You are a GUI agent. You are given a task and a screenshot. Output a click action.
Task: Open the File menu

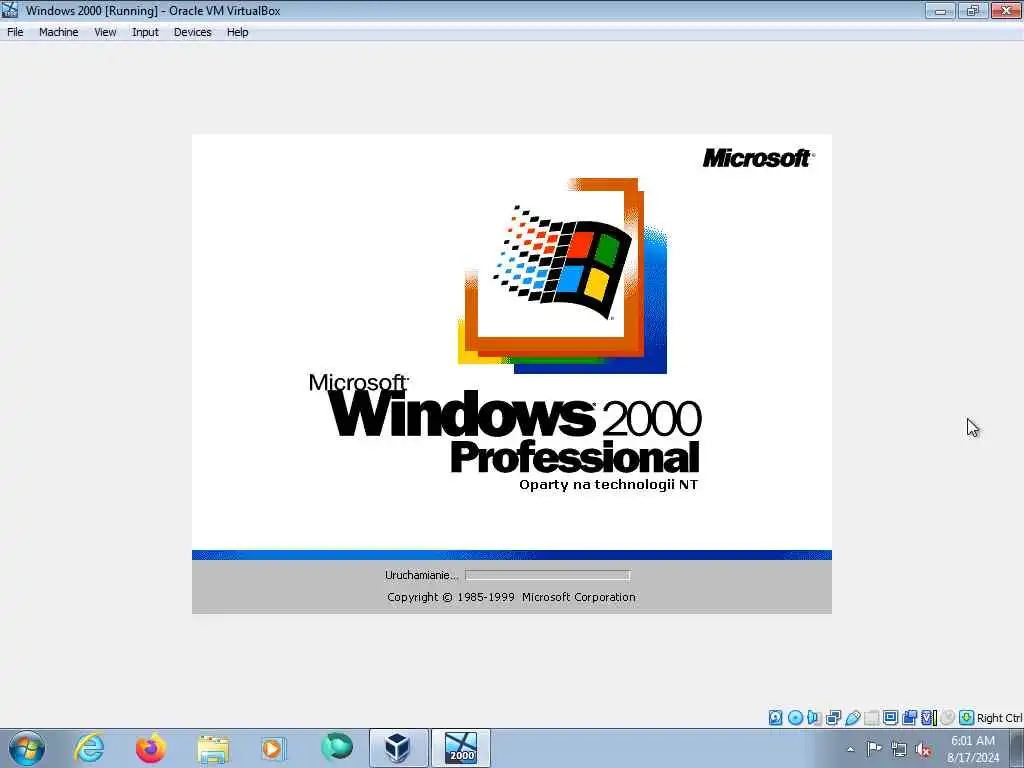coord(15,32)
